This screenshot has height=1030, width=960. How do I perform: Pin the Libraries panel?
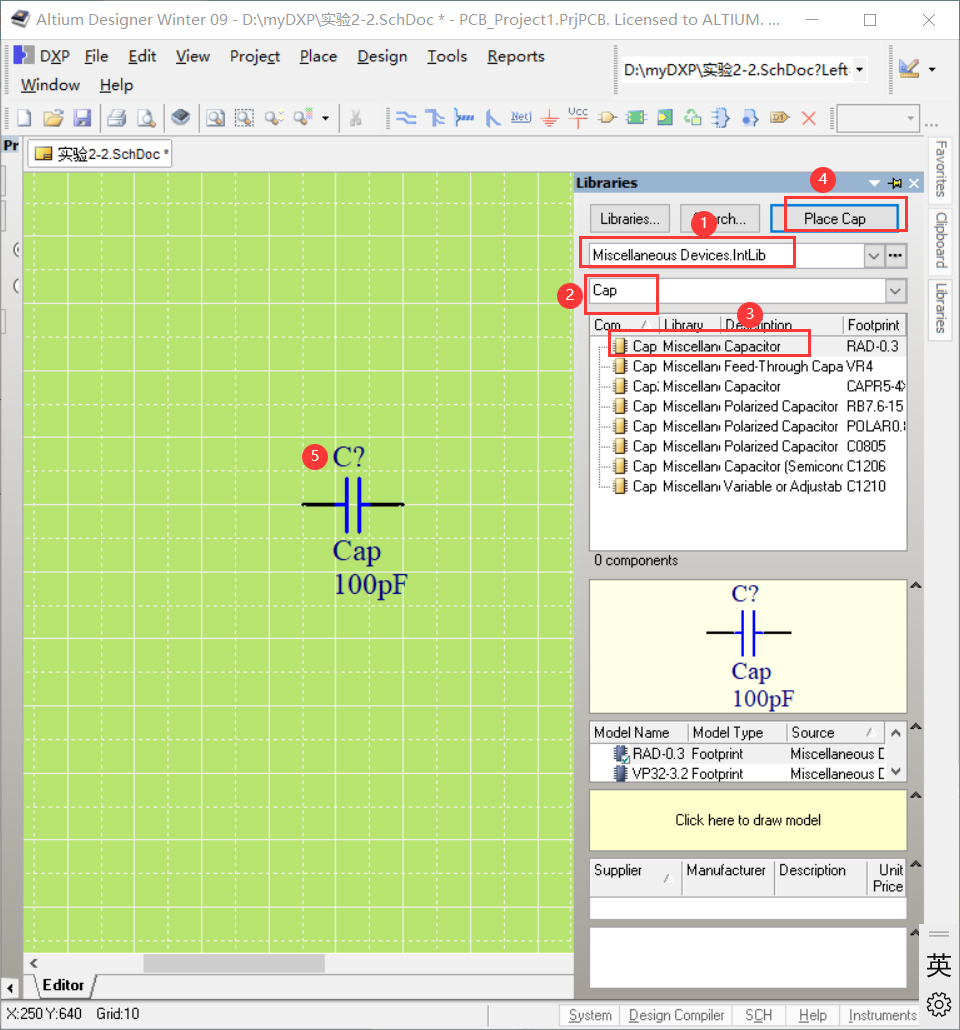(x=895, y=183)
